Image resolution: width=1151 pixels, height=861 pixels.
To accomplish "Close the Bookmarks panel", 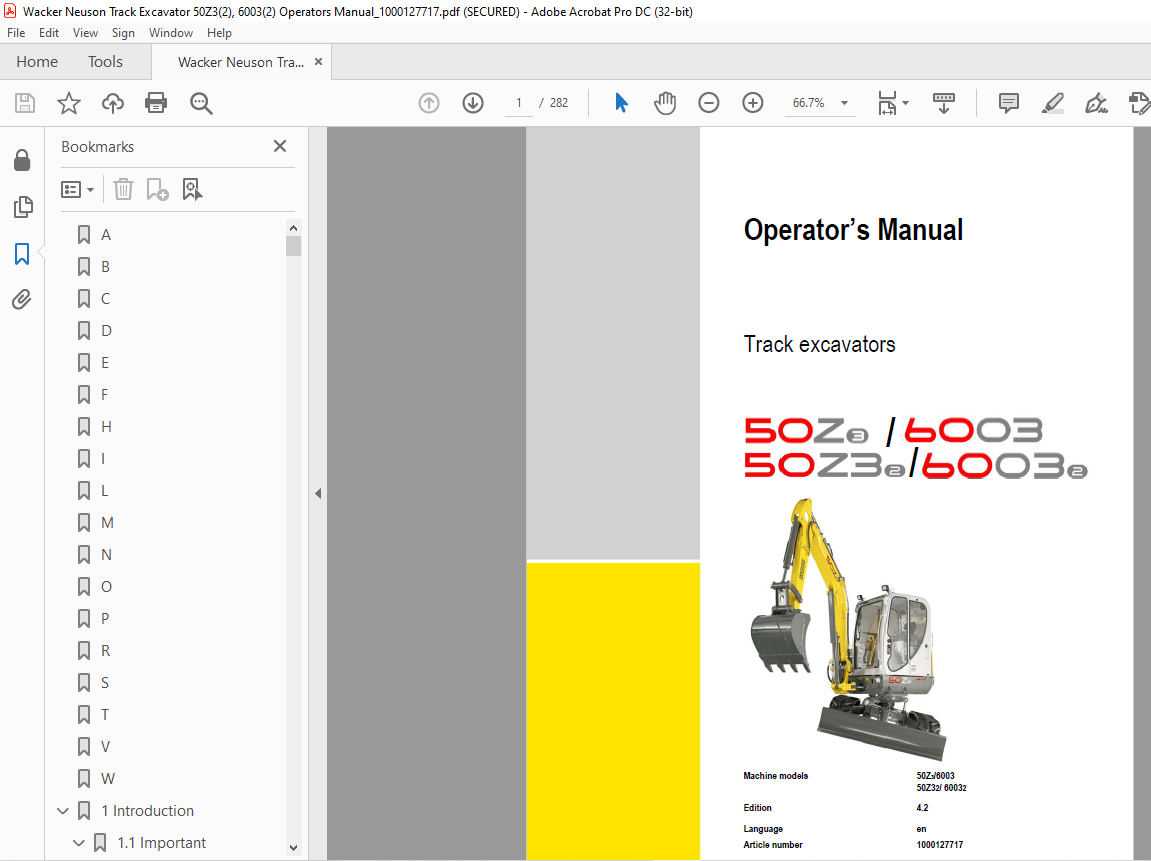I will click(x=280, y=146).
